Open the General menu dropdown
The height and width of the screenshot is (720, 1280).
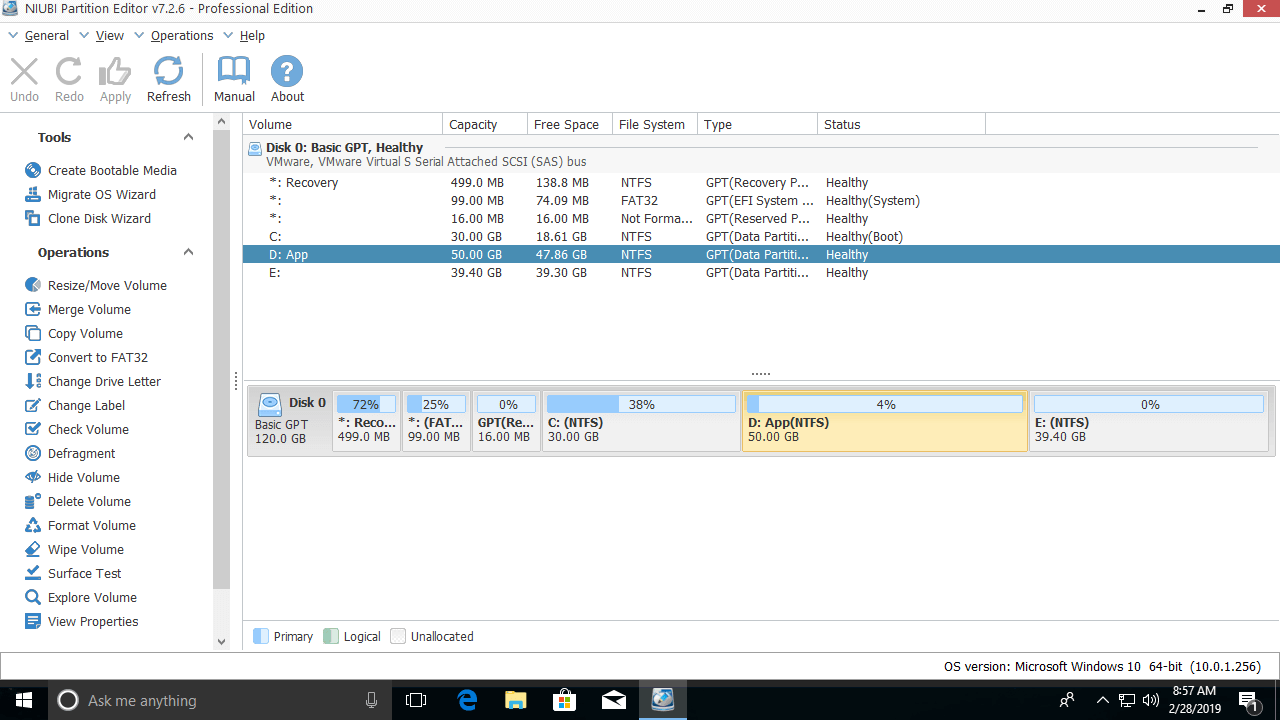pyautogui.click(x=46, y=36)
